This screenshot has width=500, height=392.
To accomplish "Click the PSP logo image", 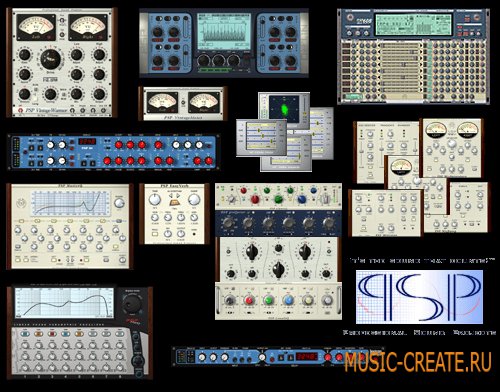I will [x=419, y=297].
